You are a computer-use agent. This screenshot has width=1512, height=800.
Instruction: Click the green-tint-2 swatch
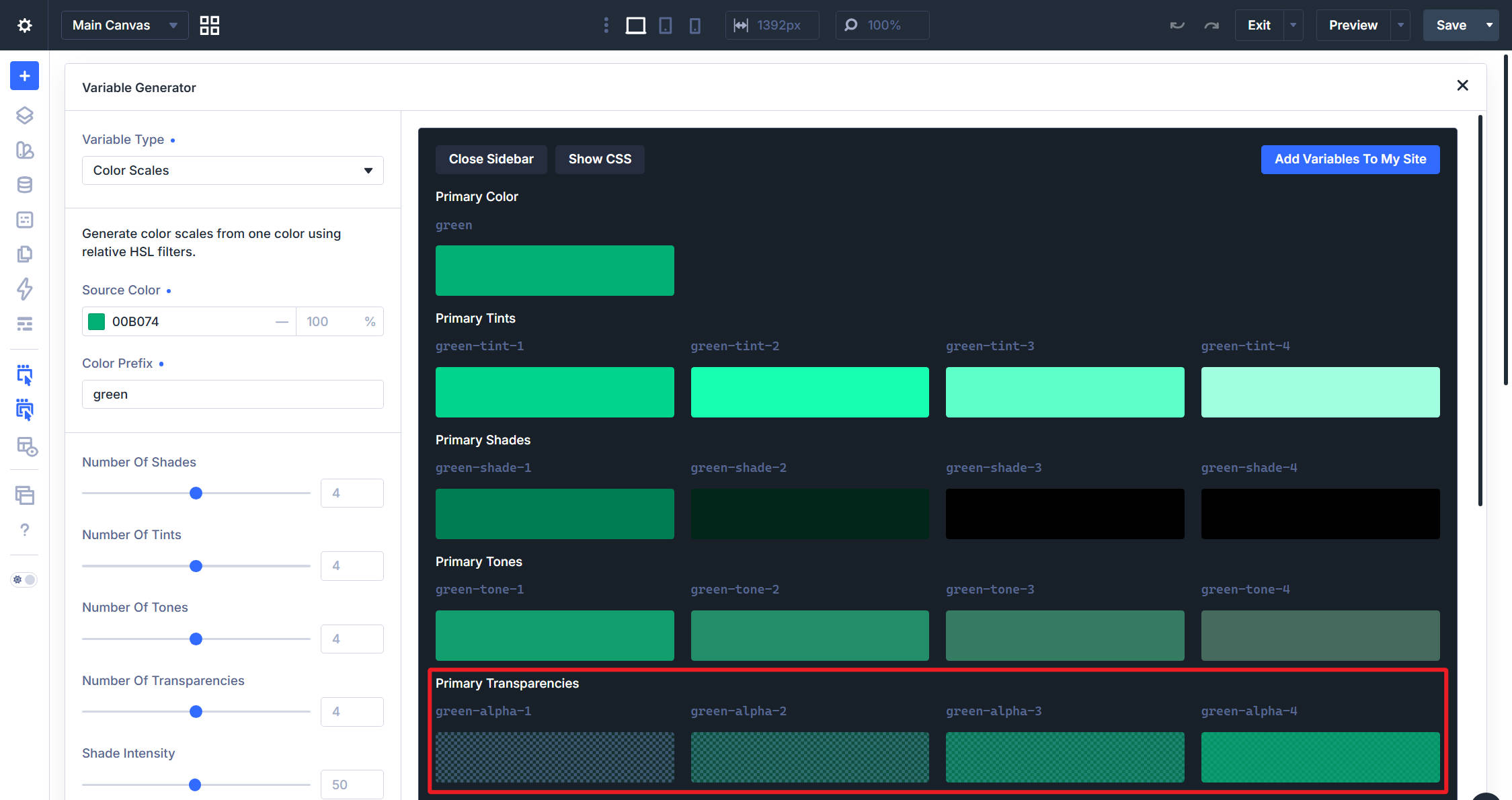(810, 392)
